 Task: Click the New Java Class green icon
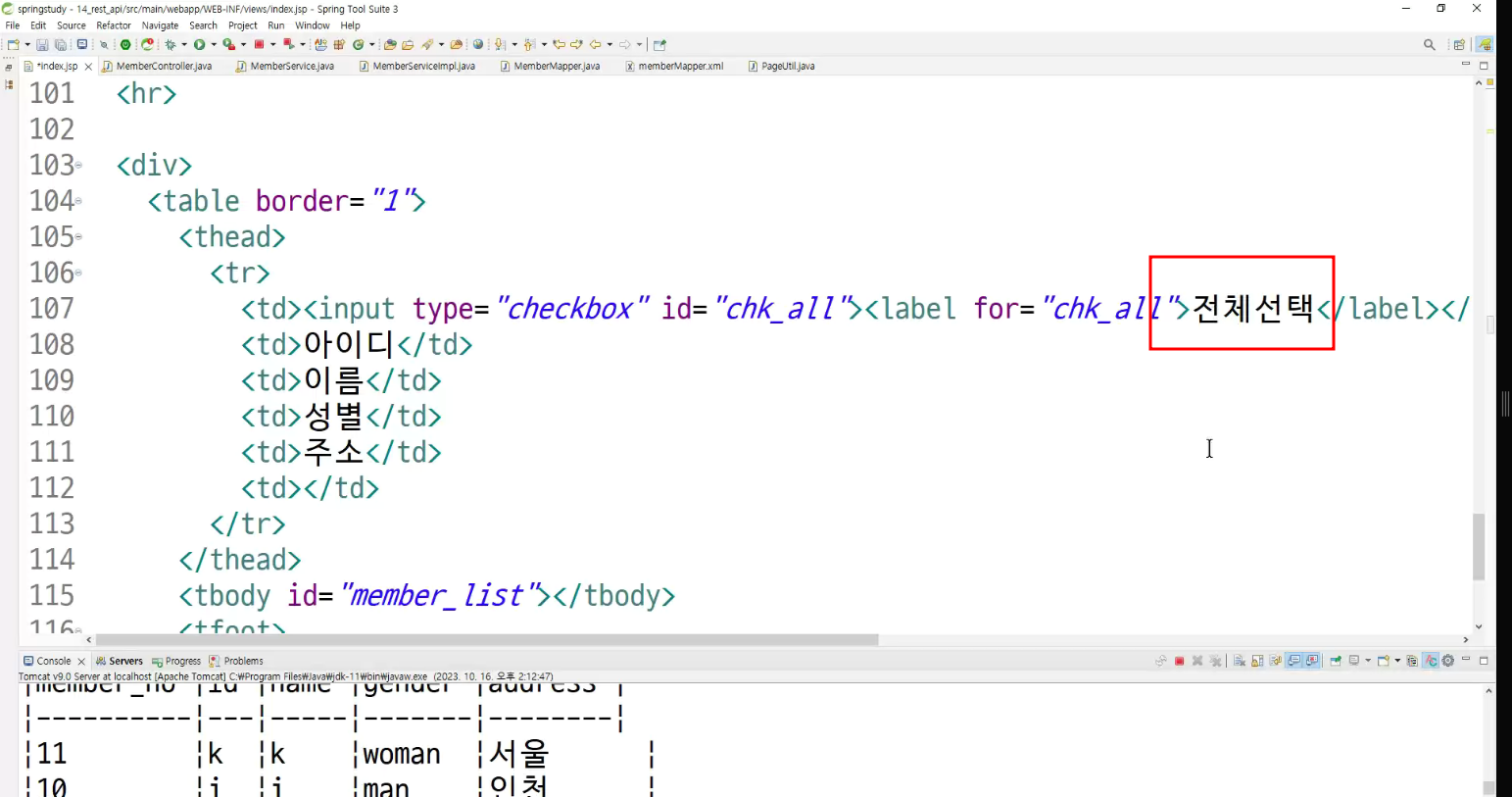[358, 45]
